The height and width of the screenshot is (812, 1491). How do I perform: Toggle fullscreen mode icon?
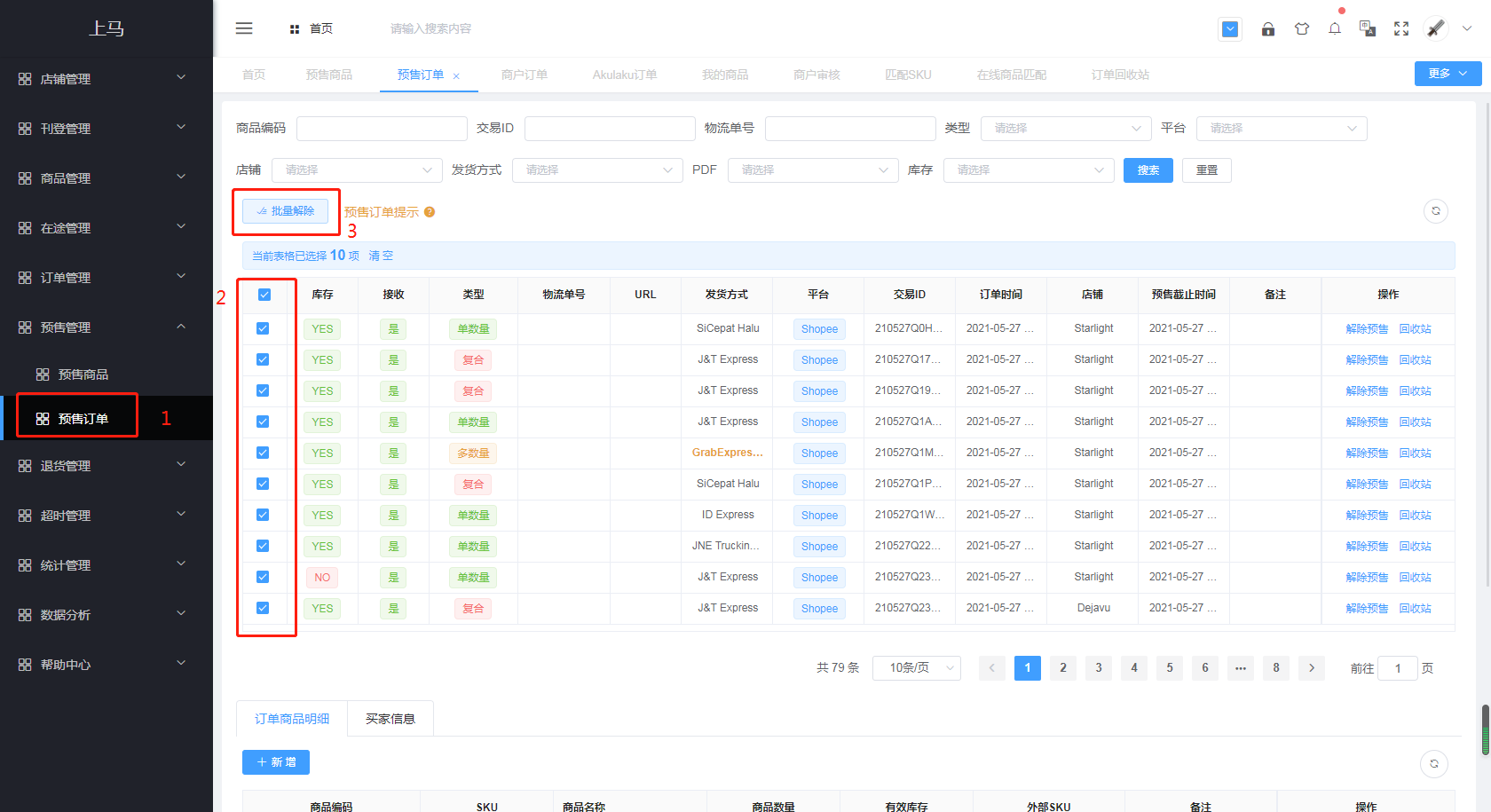click(1401, 29)
